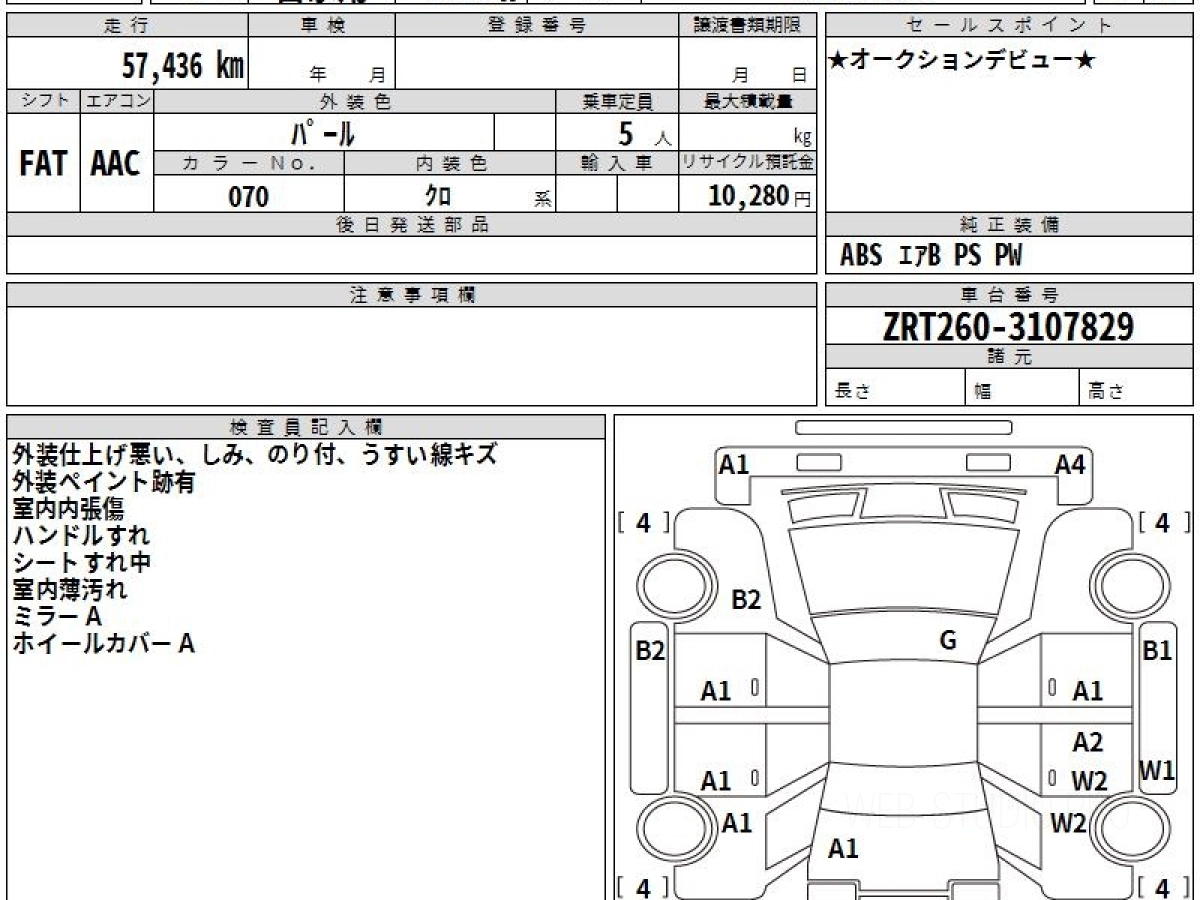Select the 最大積載量 header
The width and height of the screenshot is (1200, 900).
[747, 101]
